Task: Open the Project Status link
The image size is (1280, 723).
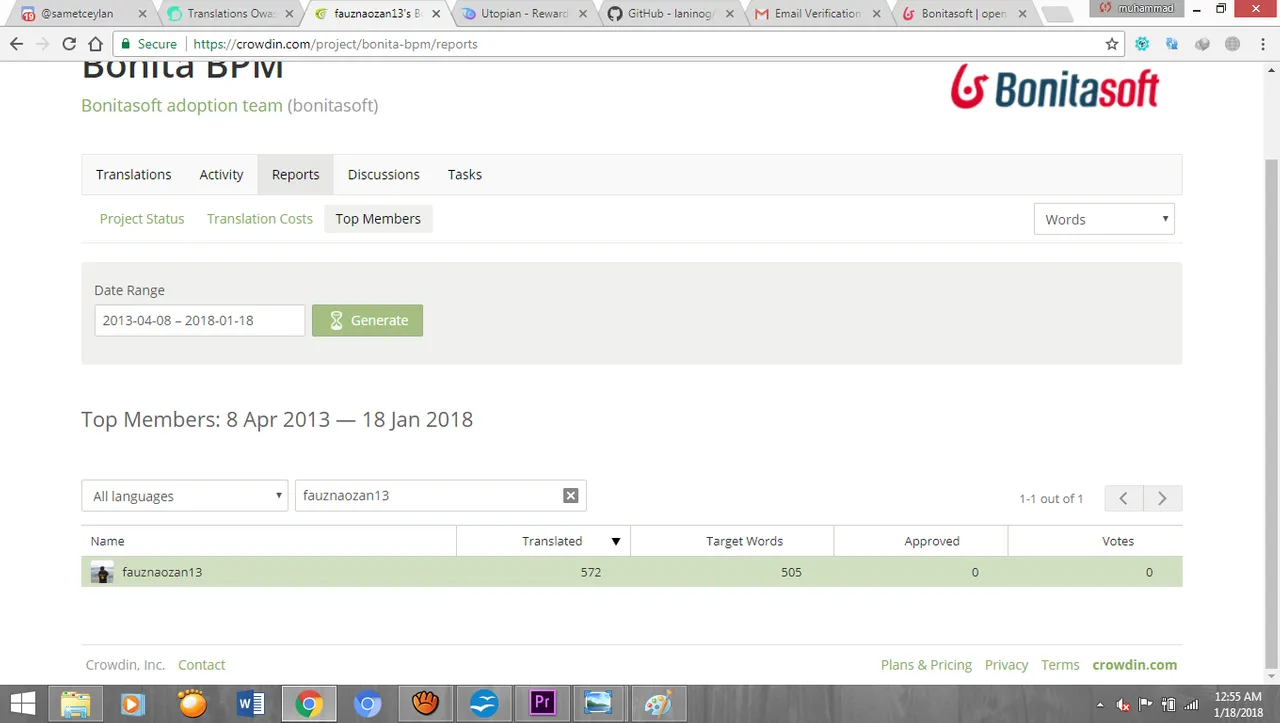Action: click(x=142, y=219)
